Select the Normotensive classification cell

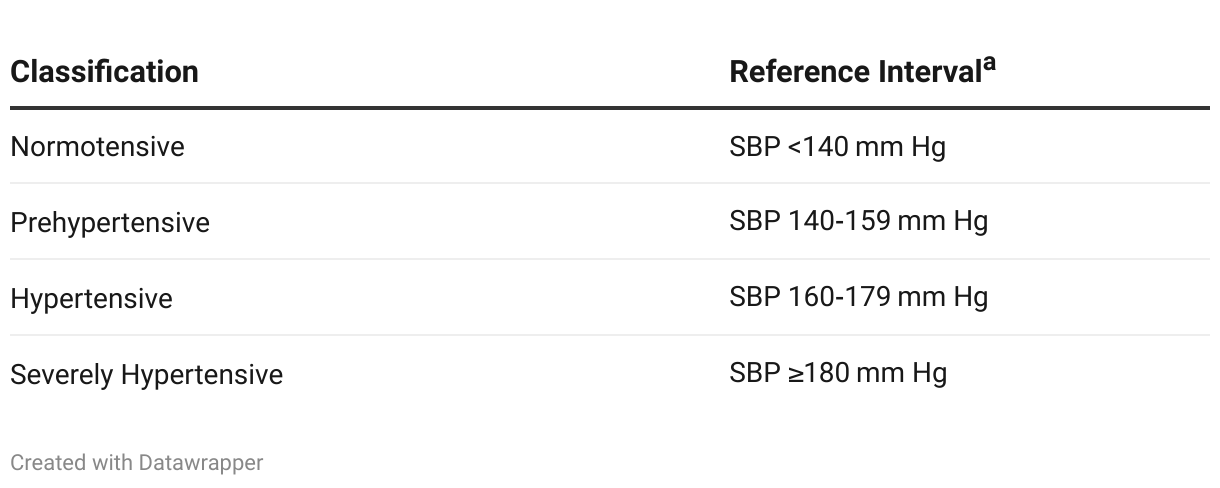(x=97, y=147)
